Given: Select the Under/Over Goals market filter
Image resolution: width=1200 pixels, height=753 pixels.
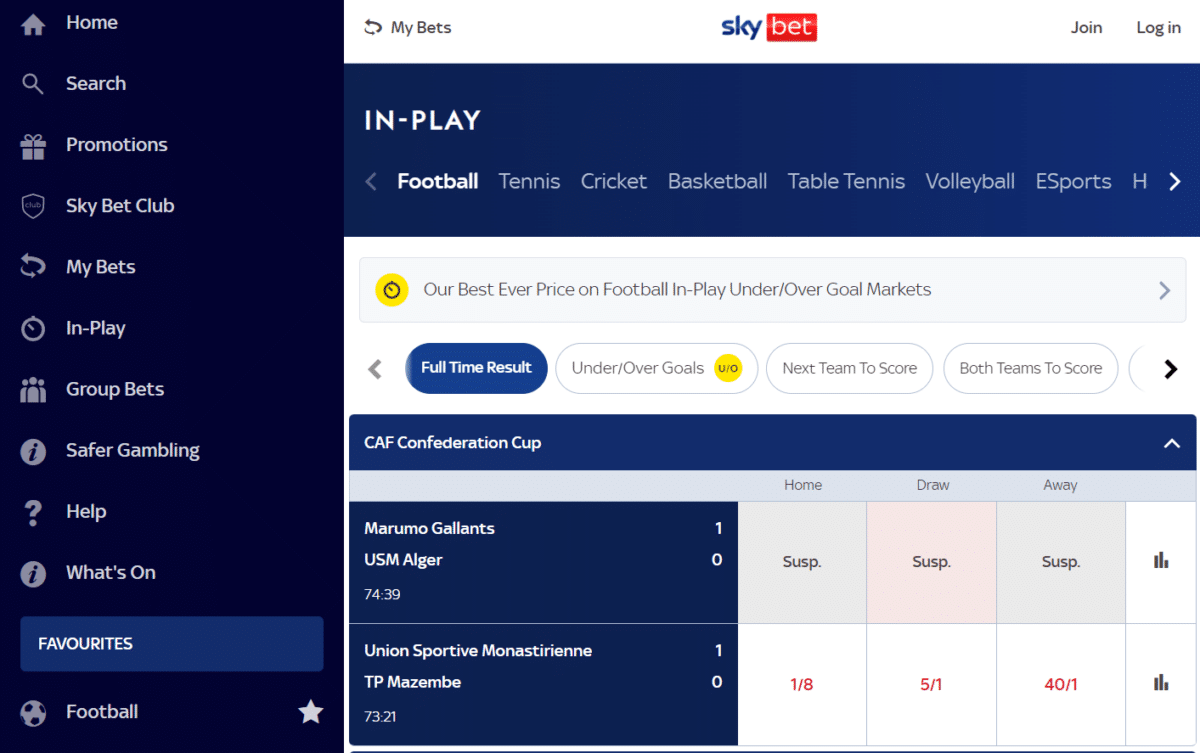Looking at the screenshot, I should [656, 368].
